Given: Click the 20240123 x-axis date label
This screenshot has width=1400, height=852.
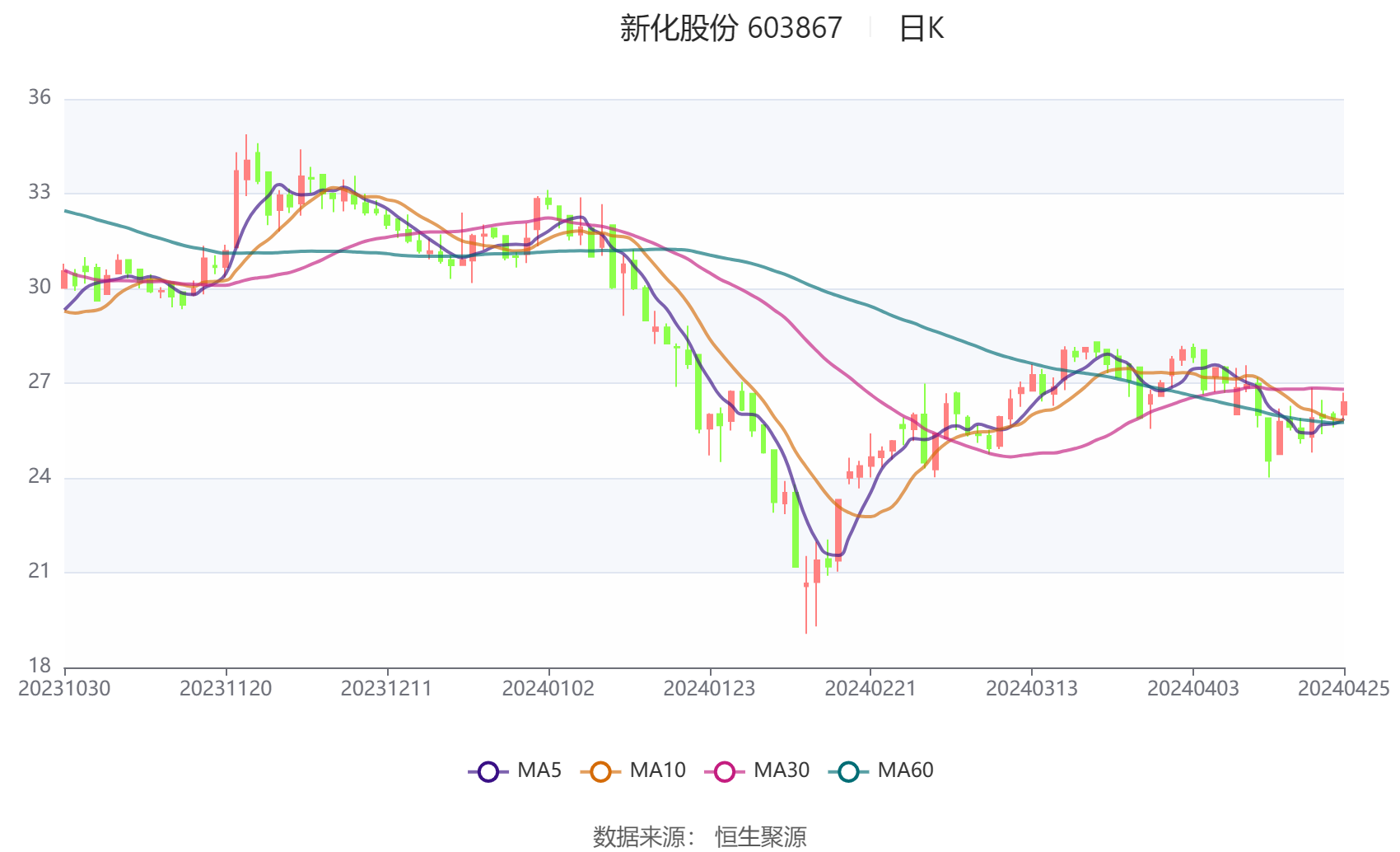Looking at the screenshot, I should (709, 689).
